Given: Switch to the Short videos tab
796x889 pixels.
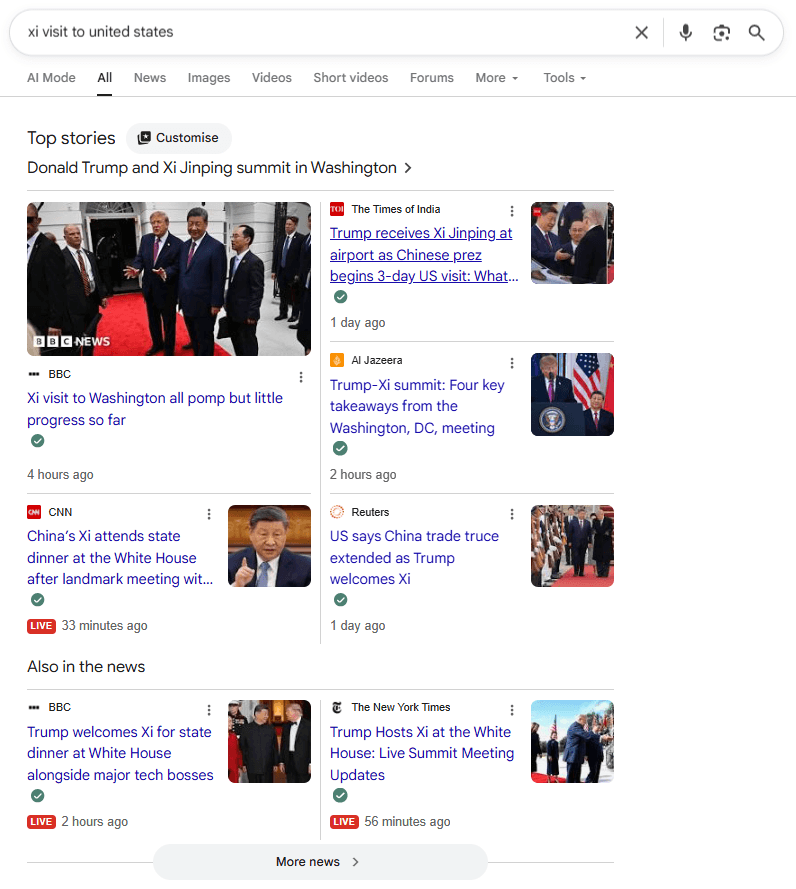Looking at the screenshot, I should click(x=350, y=78).
